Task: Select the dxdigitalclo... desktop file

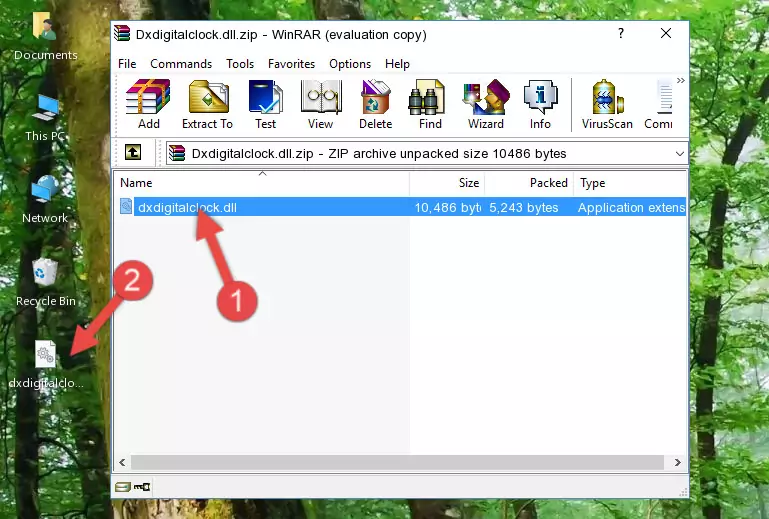Action: 46,365
